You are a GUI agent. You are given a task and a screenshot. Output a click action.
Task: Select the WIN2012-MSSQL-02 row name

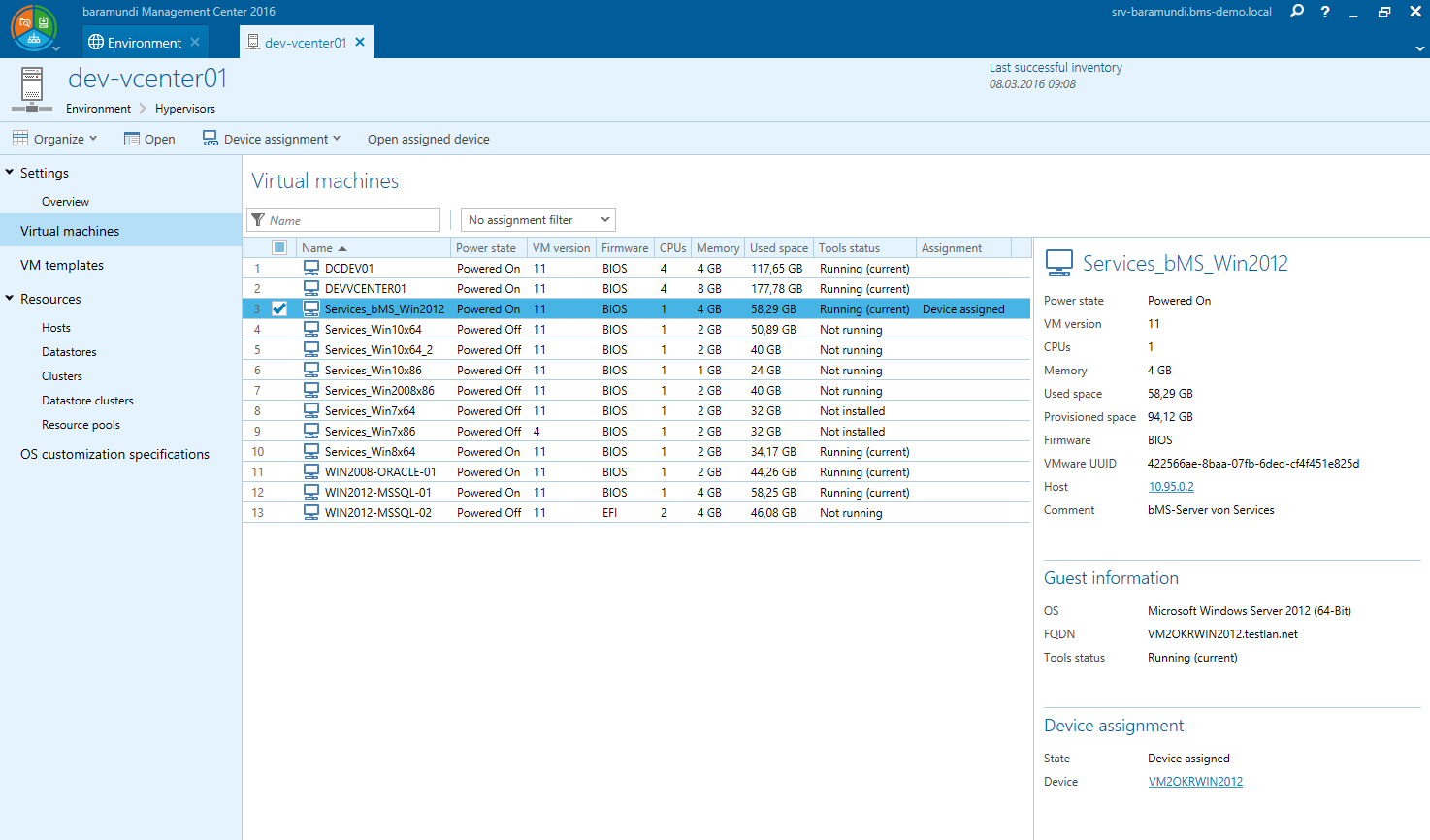pos(378,512)
